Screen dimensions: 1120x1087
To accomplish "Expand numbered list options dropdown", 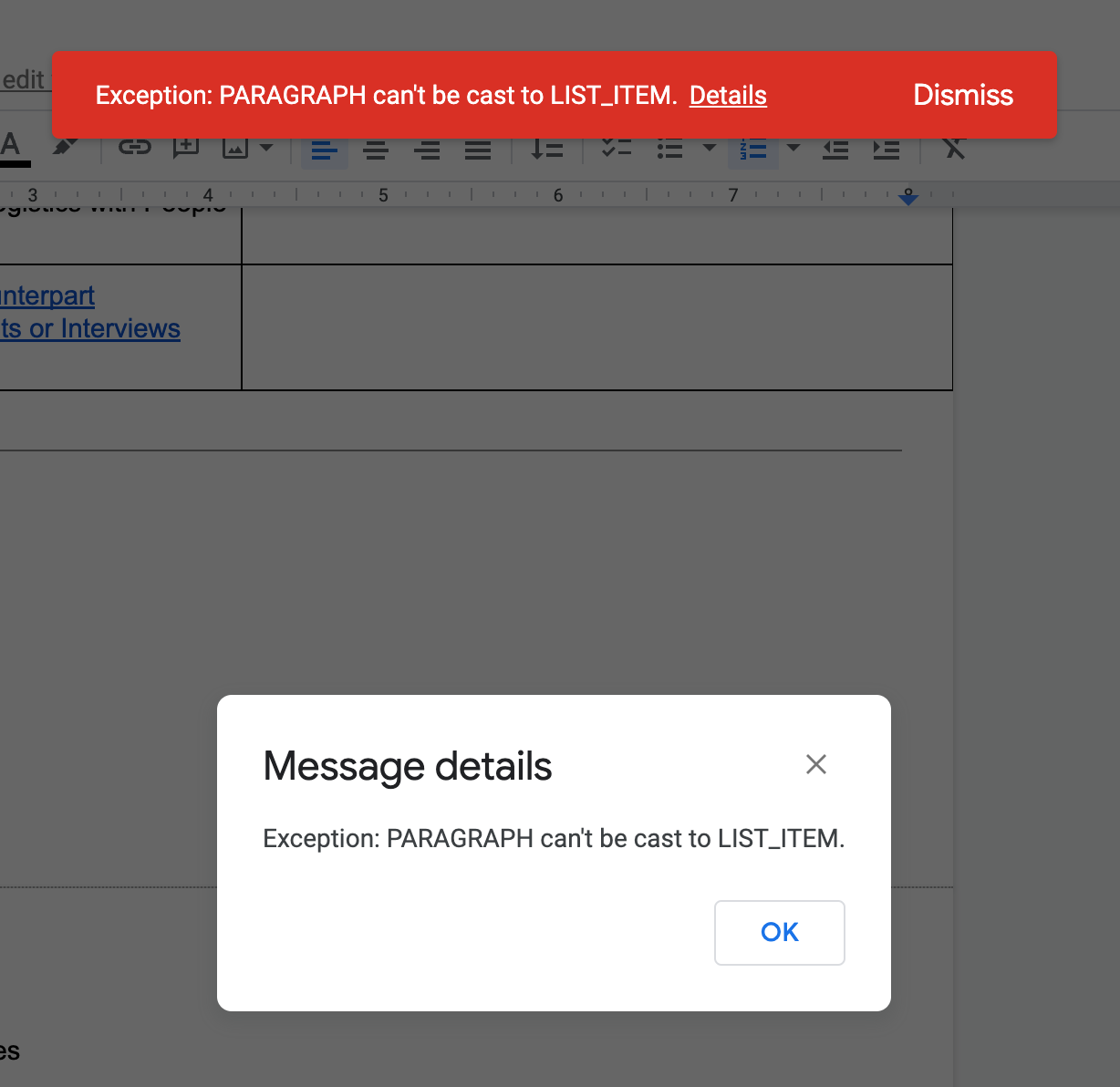I will tap(793, 148).
